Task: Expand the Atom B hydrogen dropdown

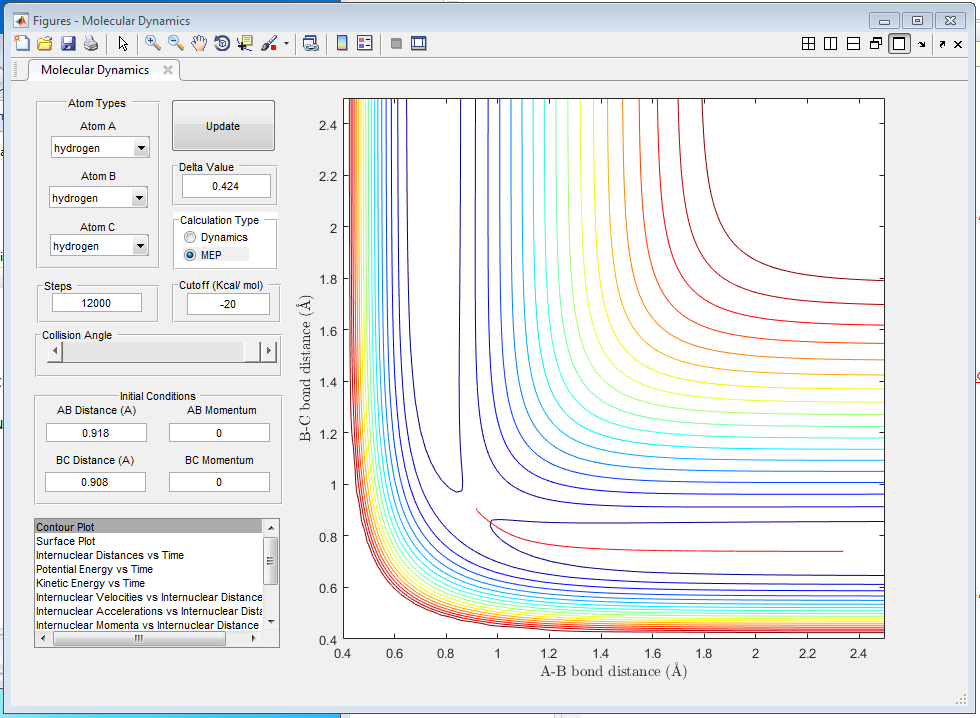Action: tap(138, 198)
